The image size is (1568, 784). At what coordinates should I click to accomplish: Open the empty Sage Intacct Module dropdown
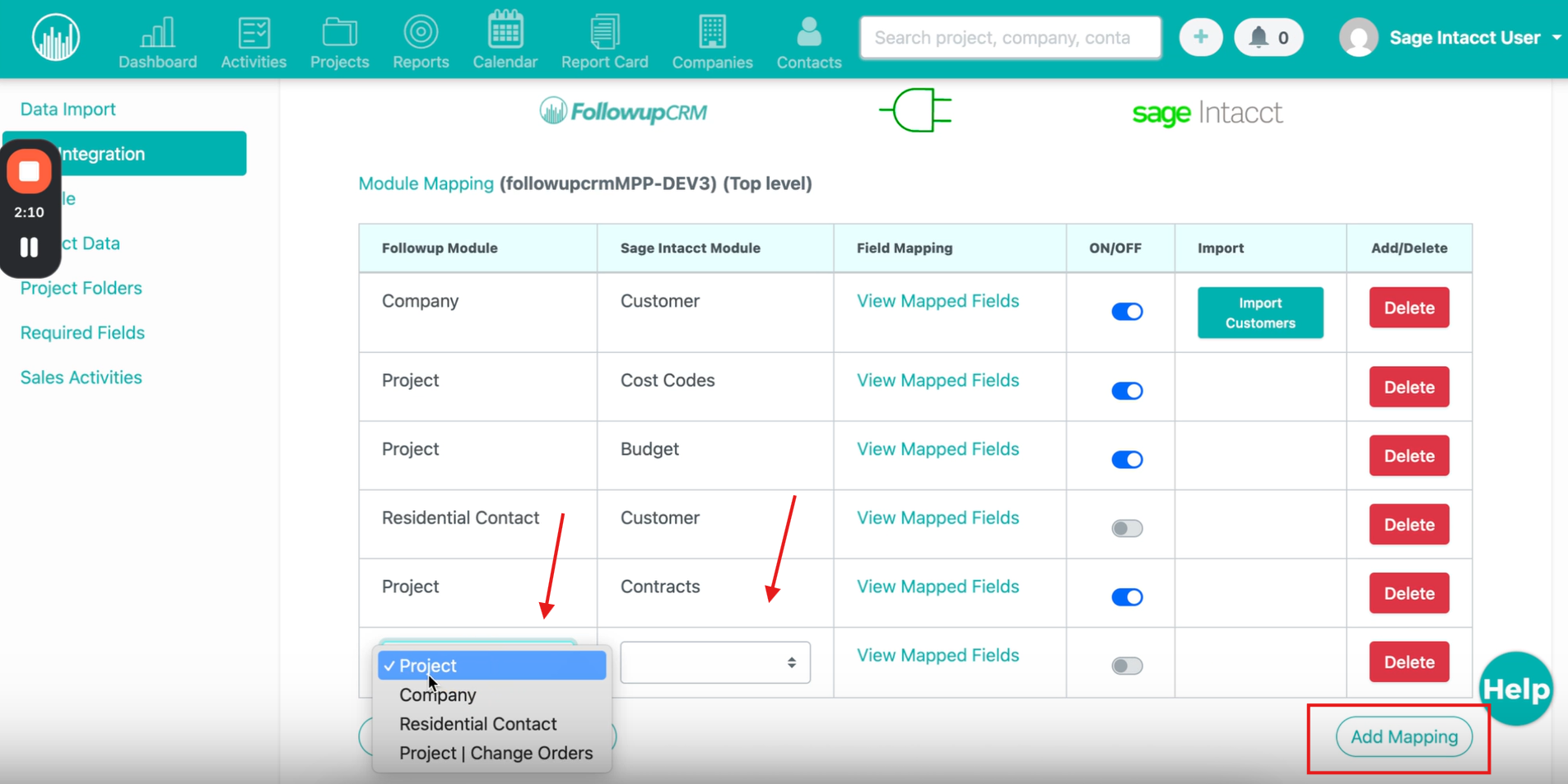tap(714, 662)
